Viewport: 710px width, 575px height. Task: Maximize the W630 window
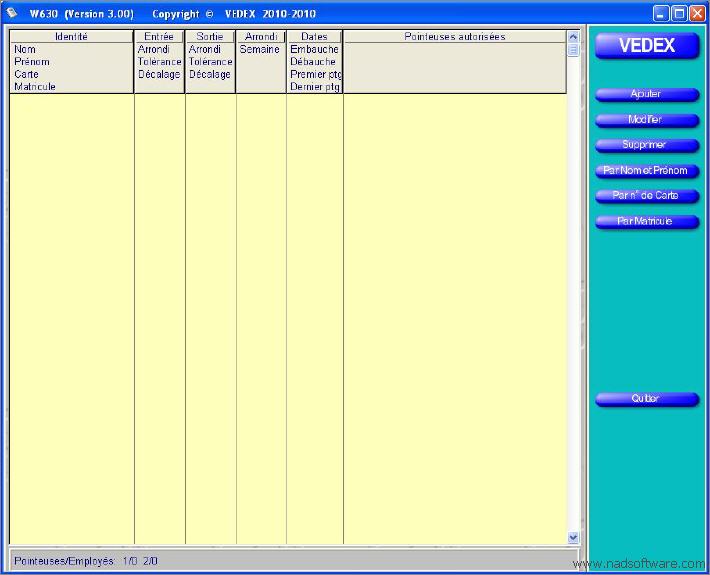pos(679,14)
